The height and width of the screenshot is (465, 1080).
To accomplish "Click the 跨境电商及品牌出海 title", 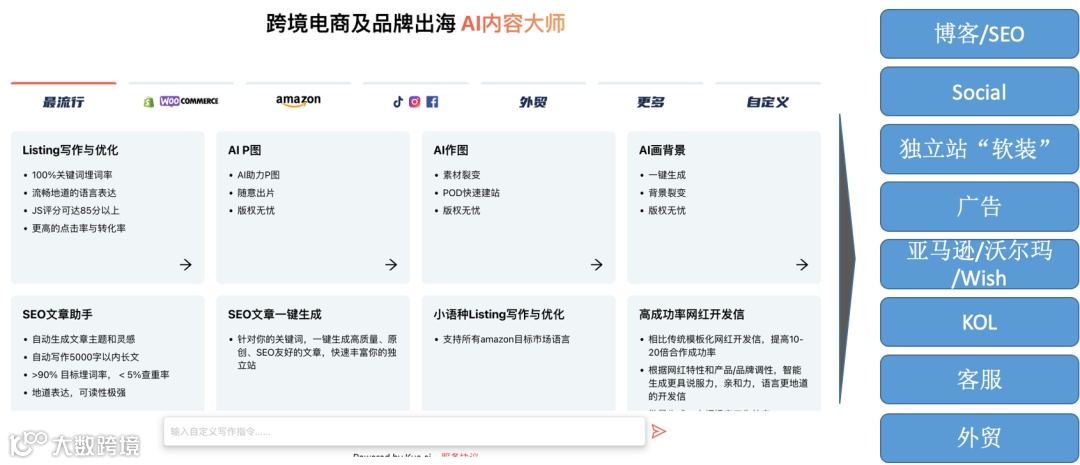I will click(x=360, y=23).
